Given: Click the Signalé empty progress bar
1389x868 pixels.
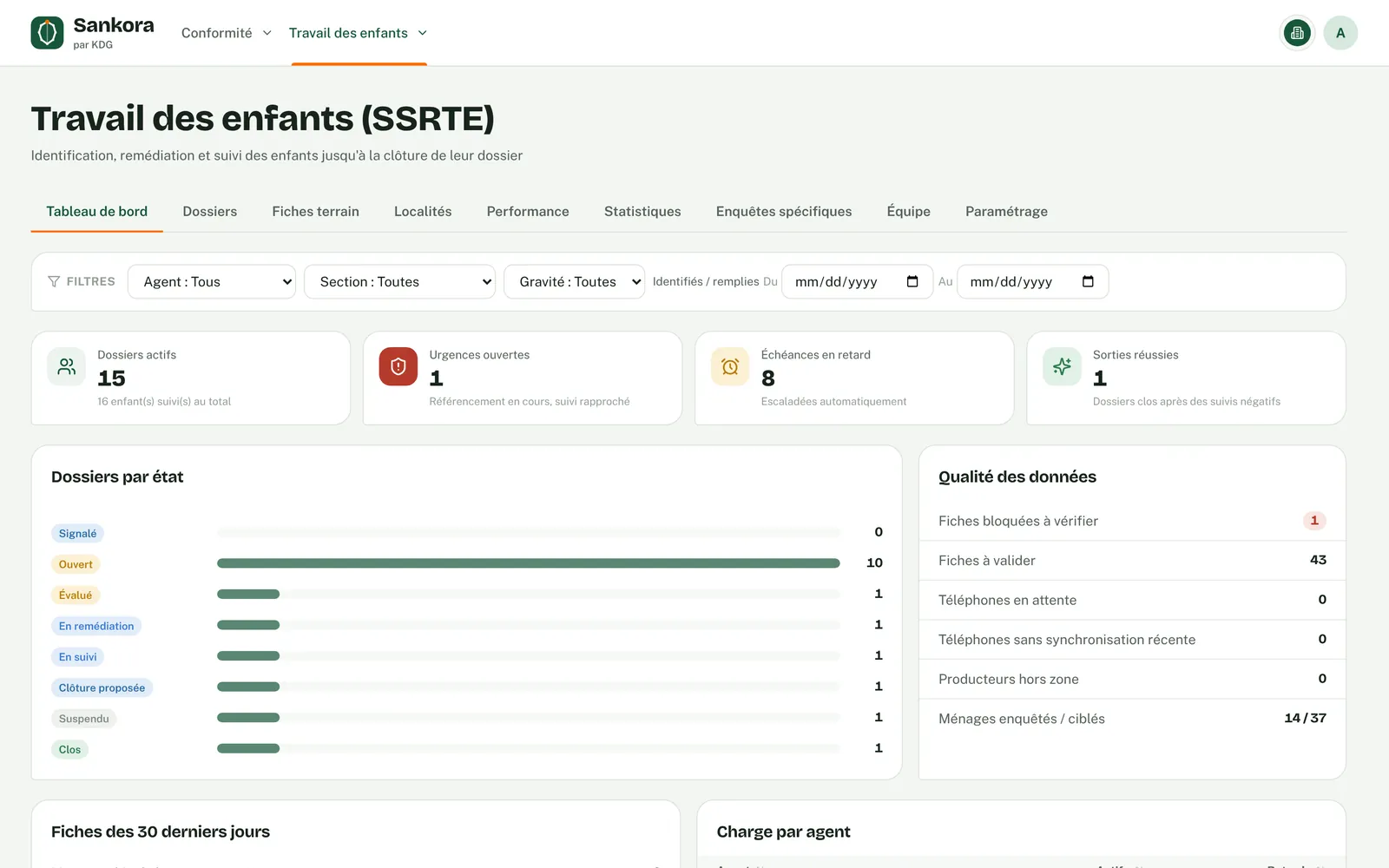Looking at the screenshot, I should [x=529, y=532].
